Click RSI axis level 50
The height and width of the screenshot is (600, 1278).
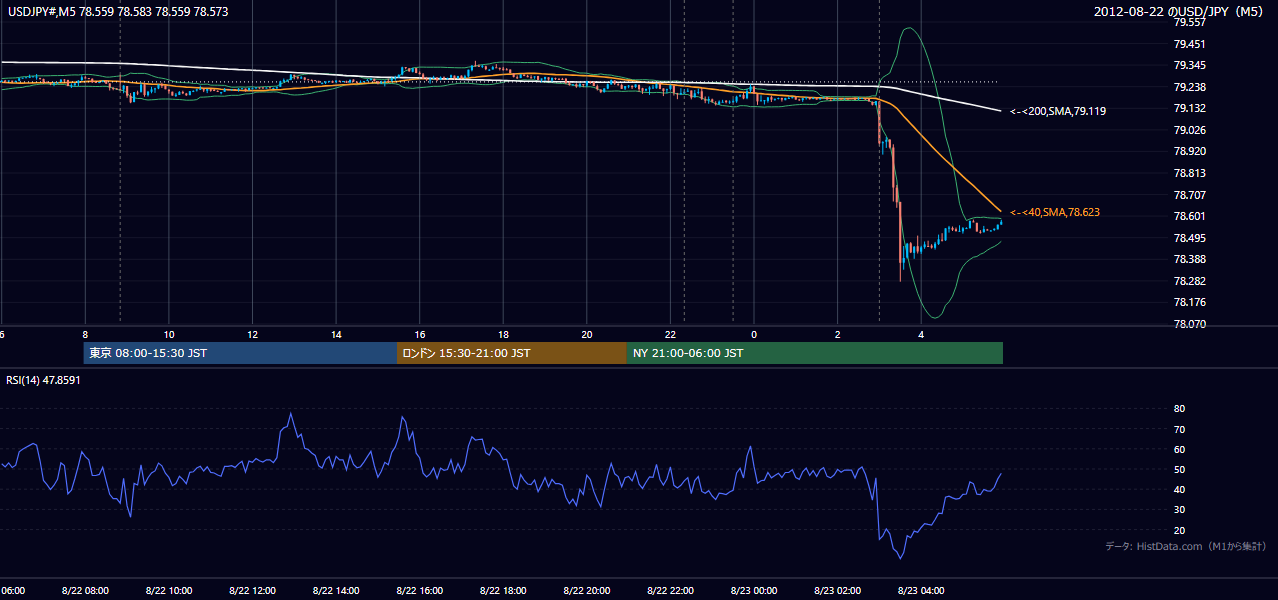coord(1179,469)
